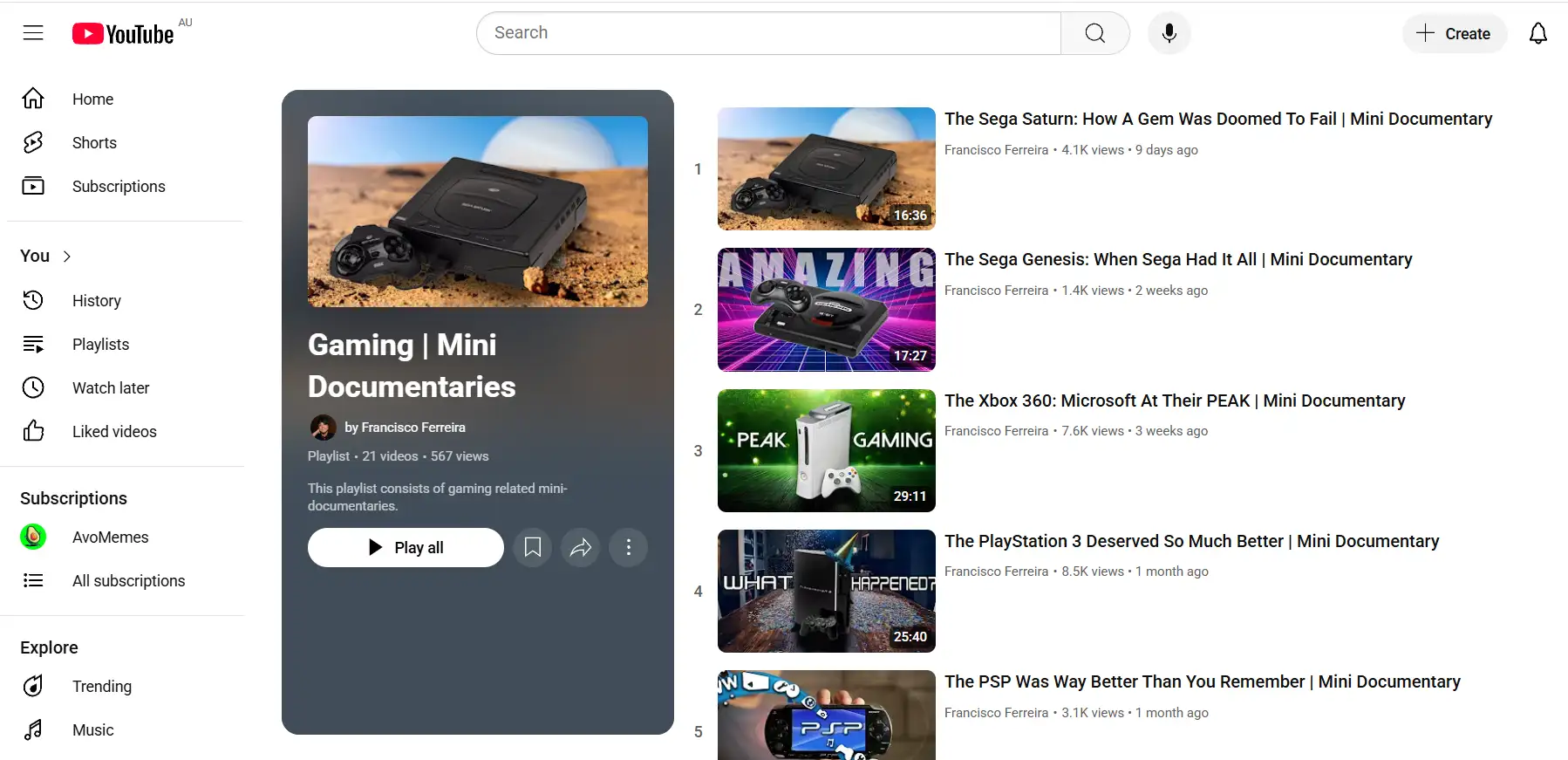The height and width of the screenshot is (760, 1568).
Task: Open PSP video title
Action: [1203, 681]
